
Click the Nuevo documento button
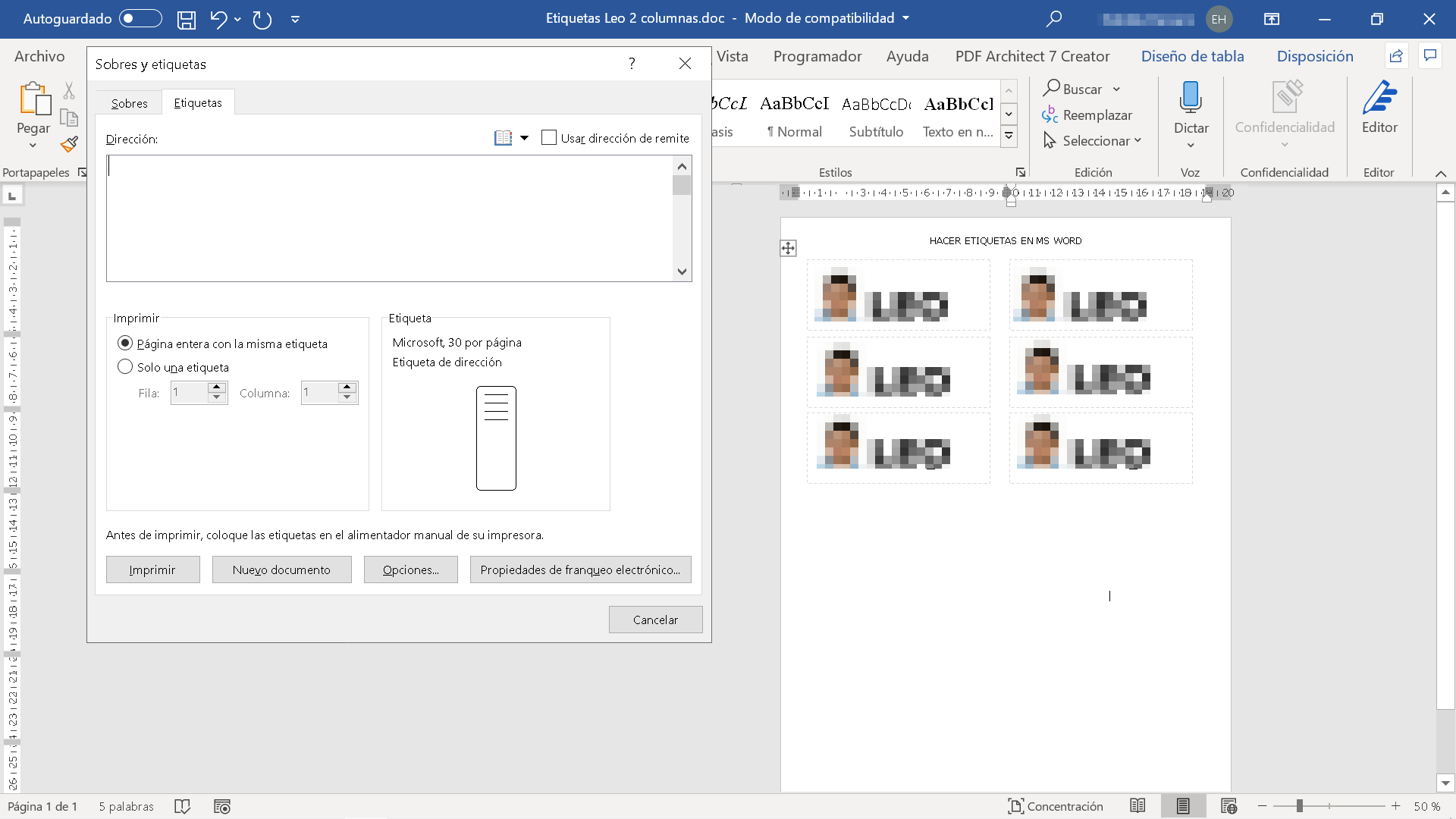point(281,569)
